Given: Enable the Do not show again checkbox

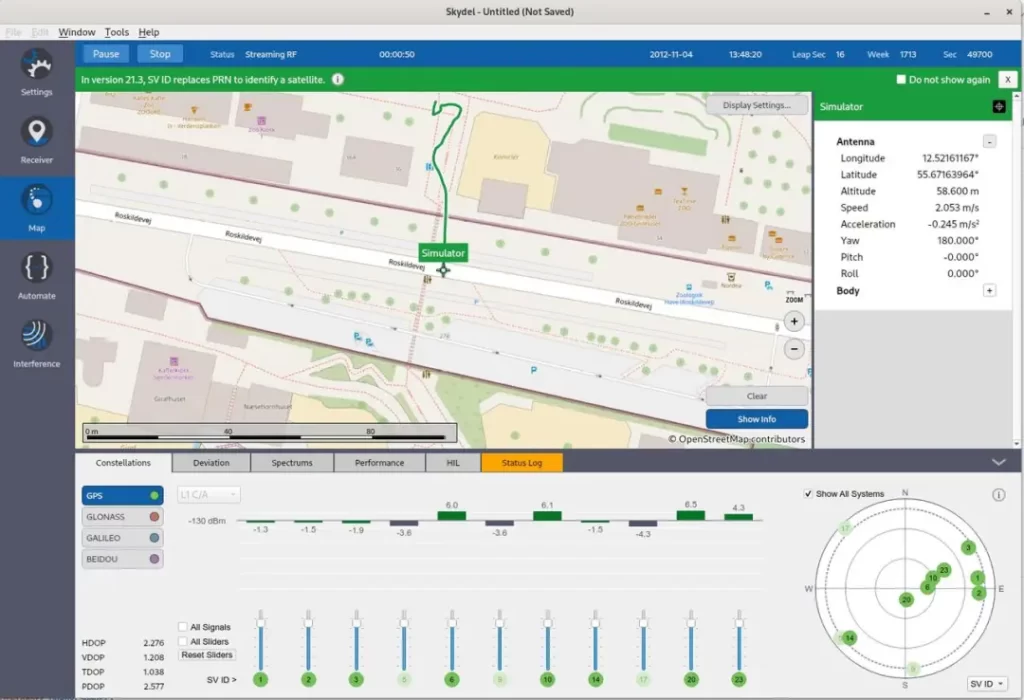Looking at the screenshot, I should coord(901,80).
